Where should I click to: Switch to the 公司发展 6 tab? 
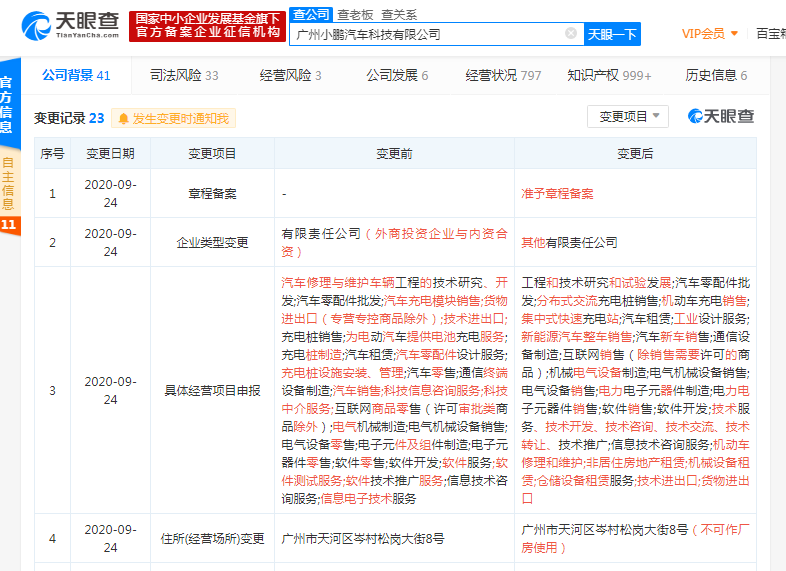click(x=397, y=75)
